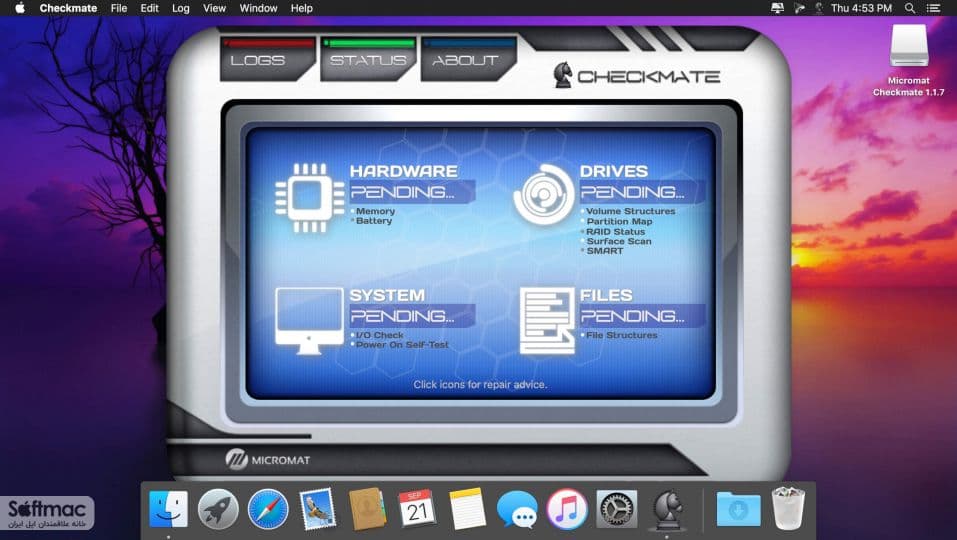Image resolution: width=957 pixels, height=540 pixels.
Task: Click the Spotlight search icon
Action: tap(909, 8)
